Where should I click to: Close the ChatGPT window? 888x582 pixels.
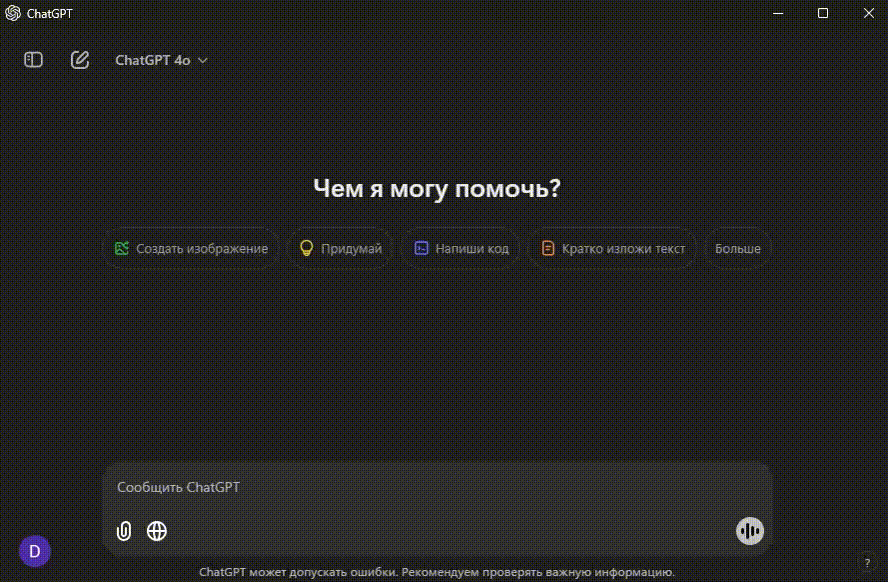point(869,13)
